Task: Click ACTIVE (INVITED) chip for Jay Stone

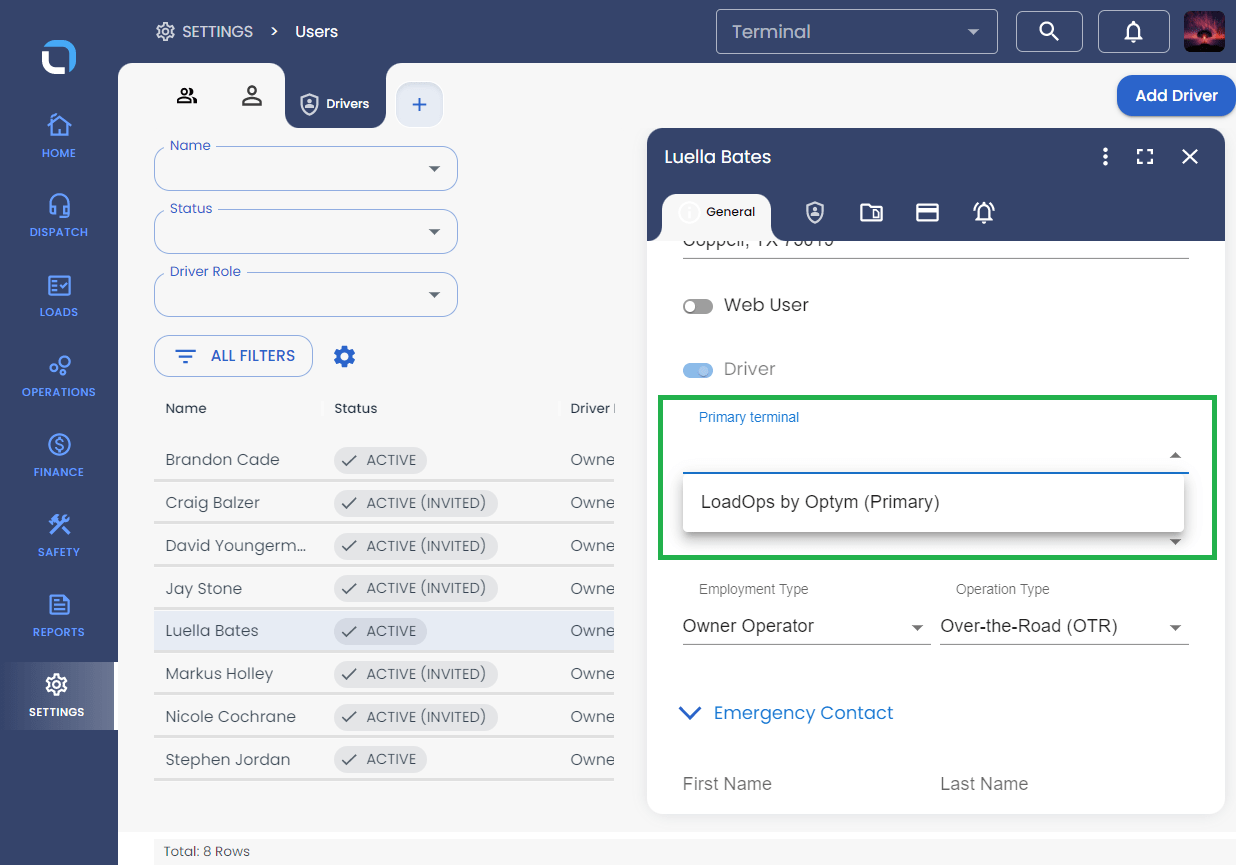Action: coord(415,588)
